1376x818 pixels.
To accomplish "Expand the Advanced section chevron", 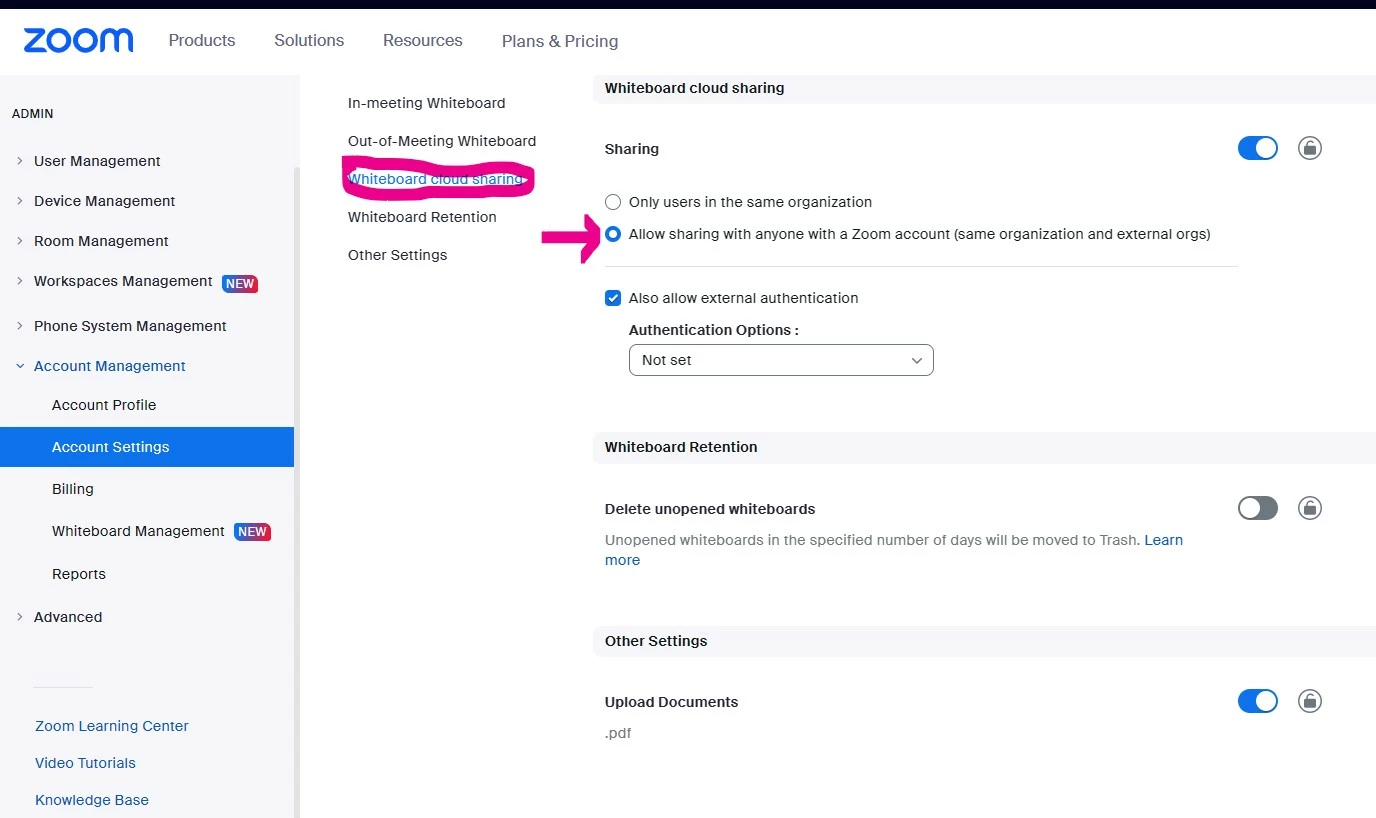I will (x=19, y=617).
